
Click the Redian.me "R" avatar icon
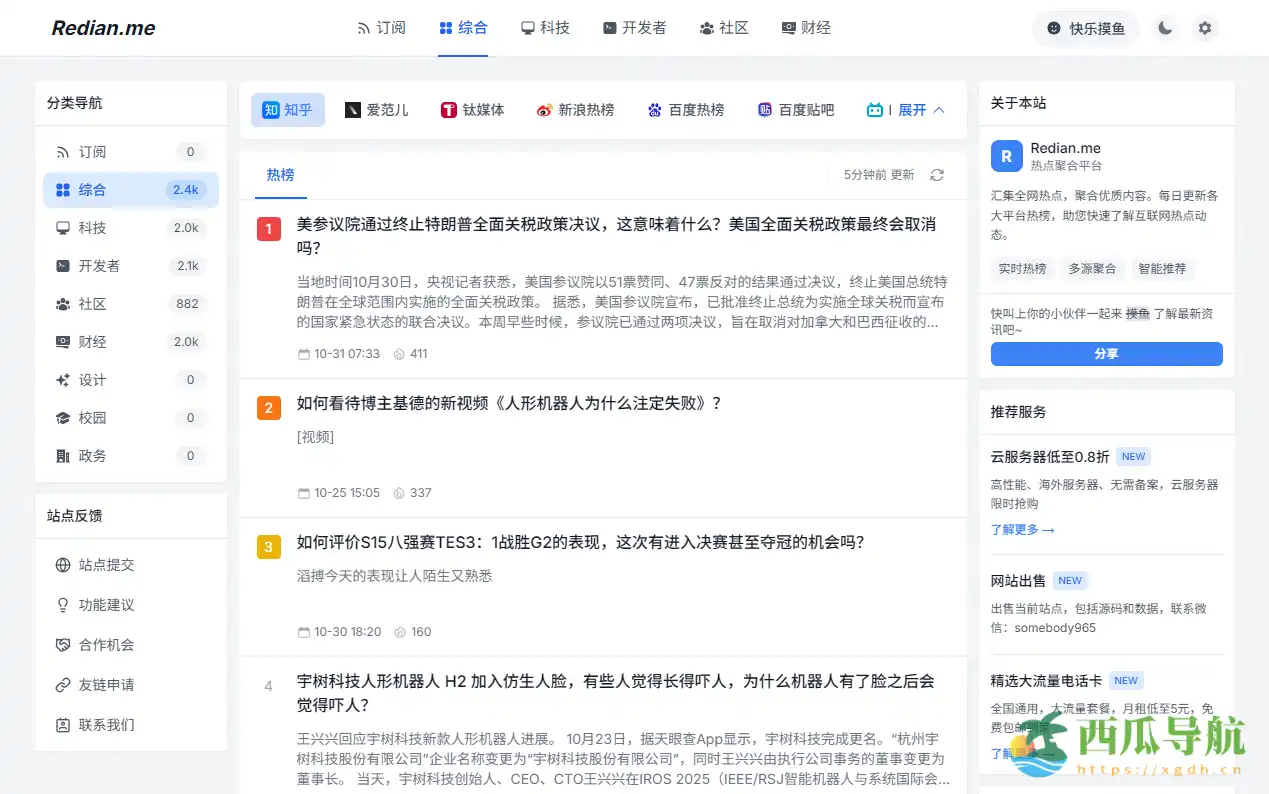[x=1005, y=156]
